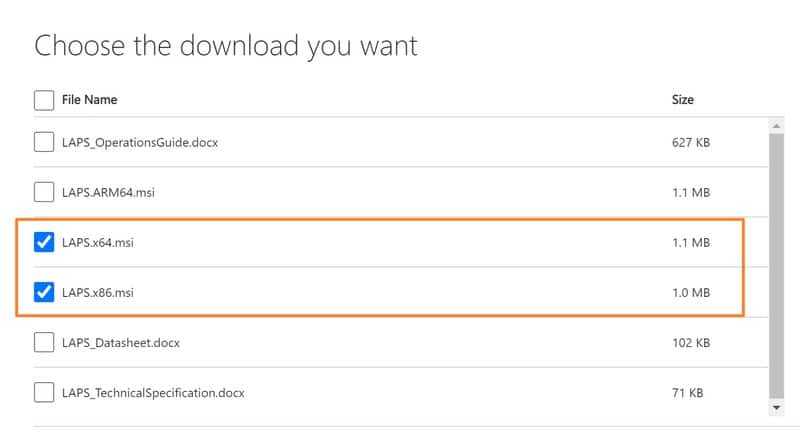Click the LAPS.x64.msi file name
The image size is (800, 446).
[97, 243]
